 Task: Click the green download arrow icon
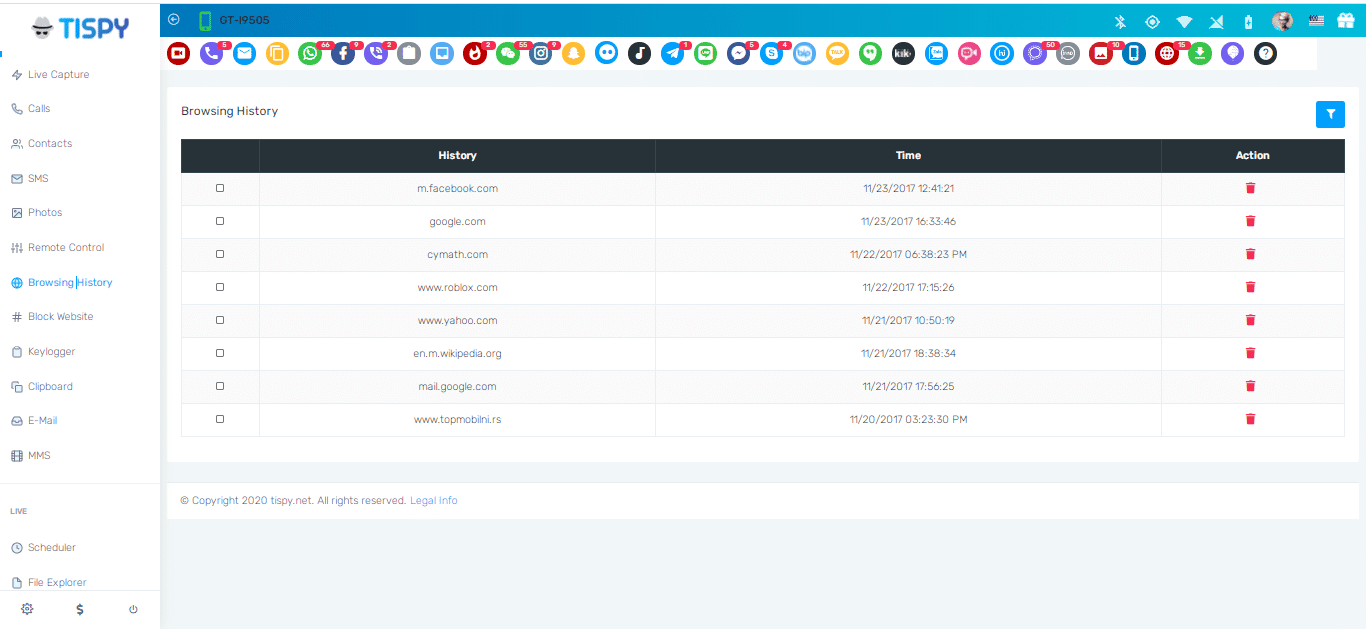coord(1200,54)
